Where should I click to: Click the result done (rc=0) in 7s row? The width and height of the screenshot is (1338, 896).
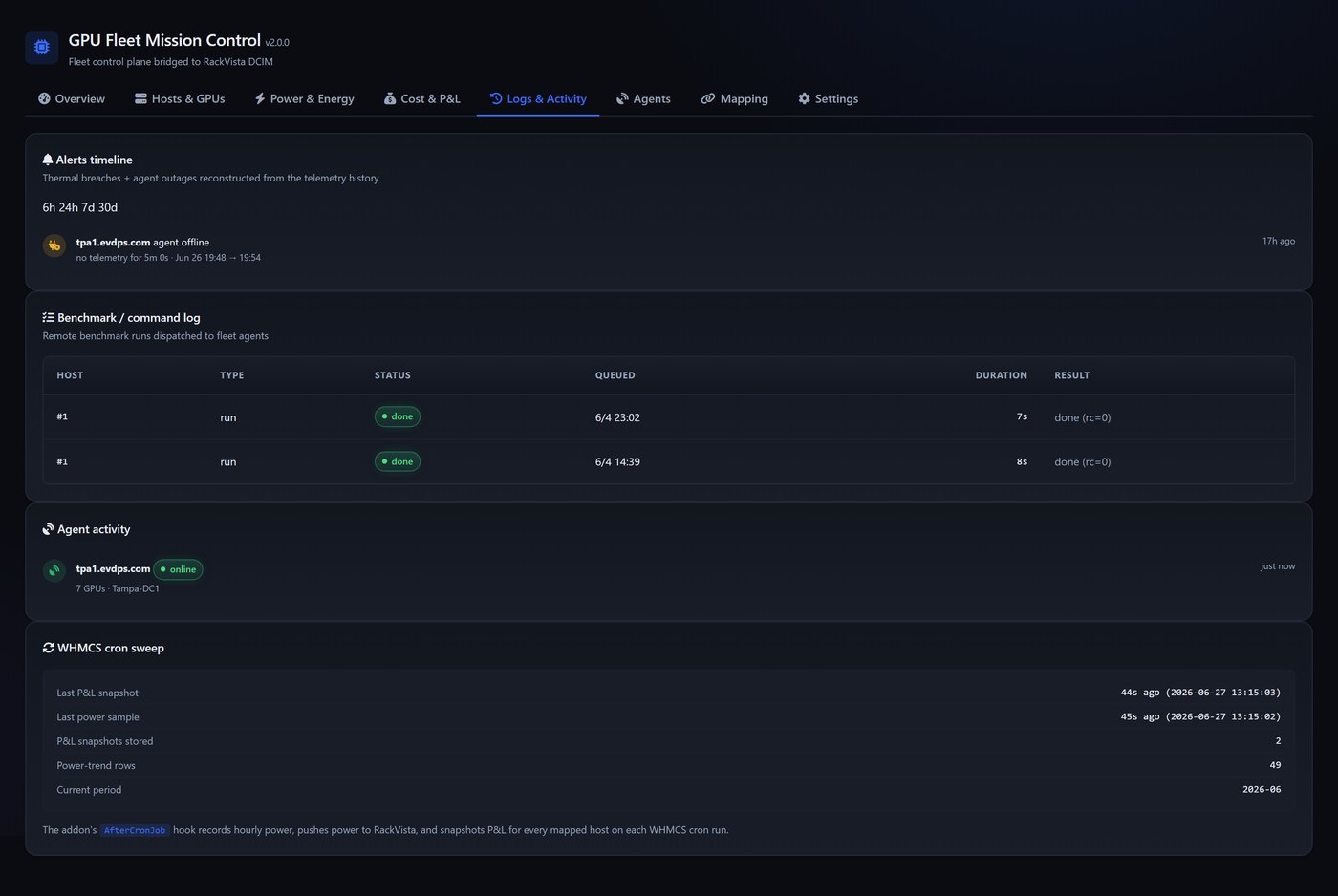pyautogui.click(x=1083, y=417)
